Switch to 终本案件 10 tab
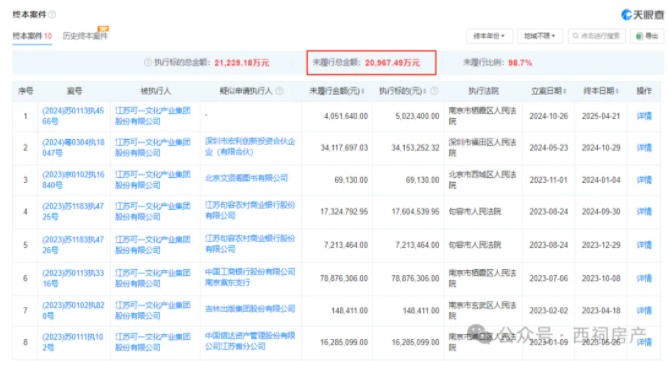Viewport: 668px width, 368px height. 32,36
